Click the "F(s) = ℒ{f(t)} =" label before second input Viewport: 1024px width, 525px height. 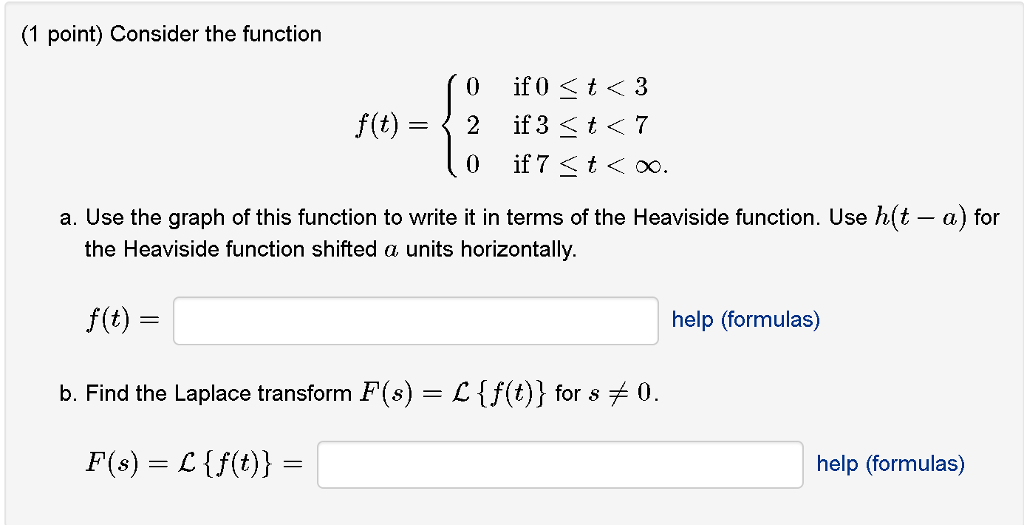pos(194,465)
